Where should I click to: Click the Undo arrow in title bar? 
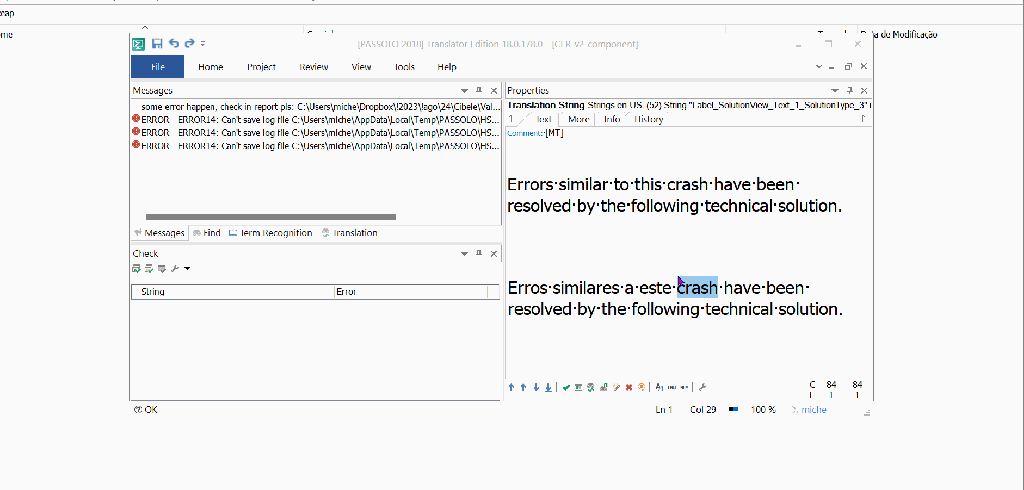pos(174,43)
